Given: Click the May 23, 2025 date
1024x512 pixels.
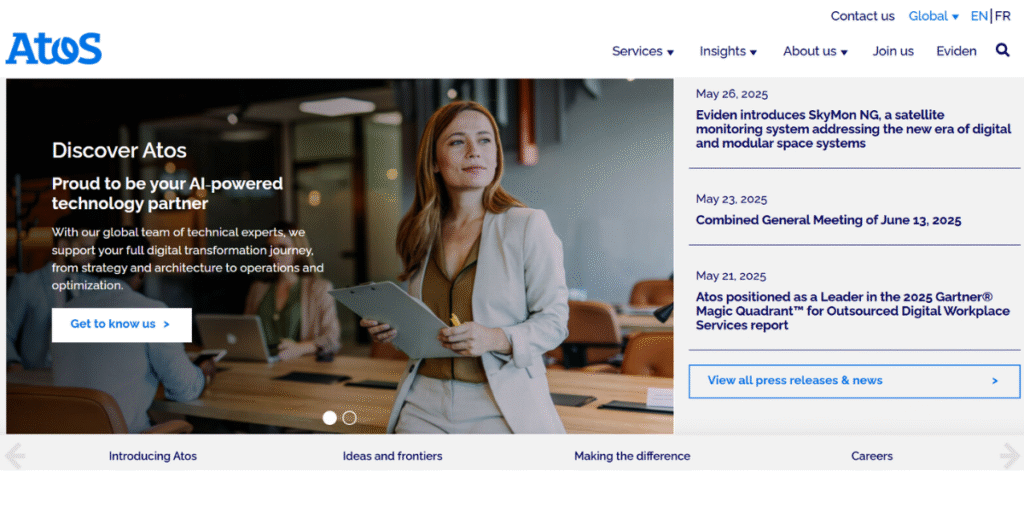Looking at the screenshot, I should (x=731, y=199).
